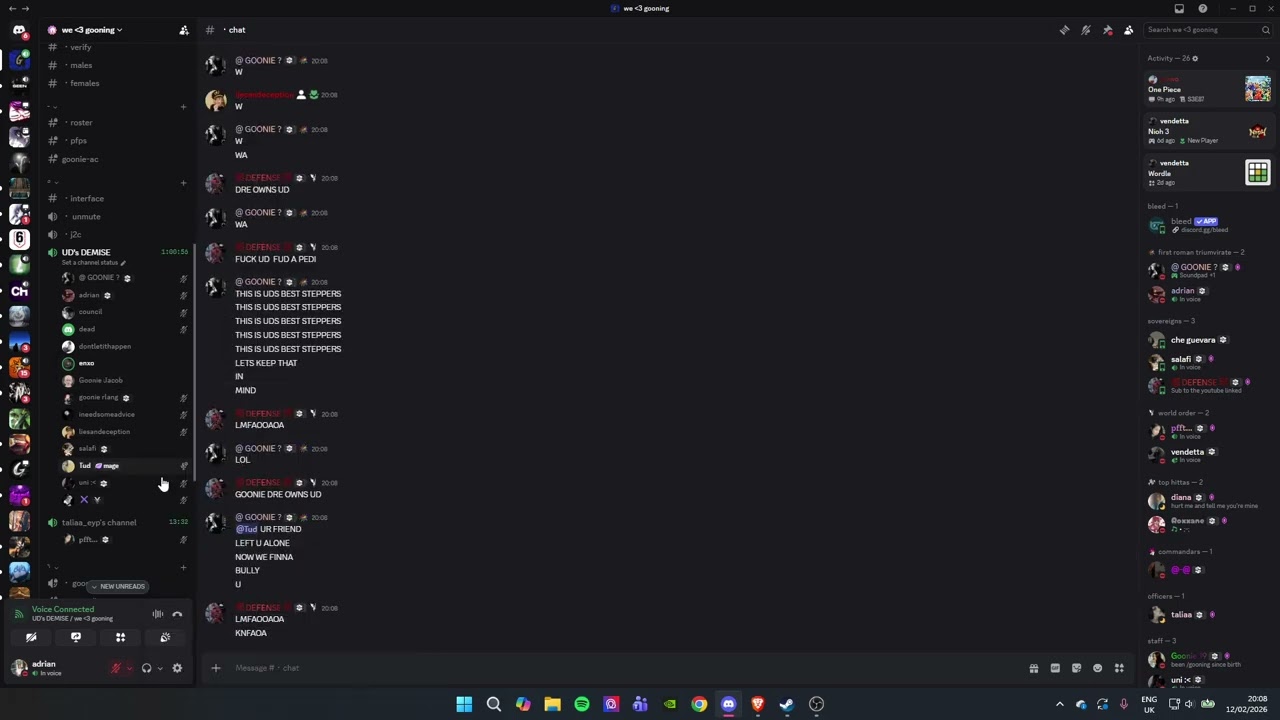Open taliaa_eyp's channel voice channel

99,522
